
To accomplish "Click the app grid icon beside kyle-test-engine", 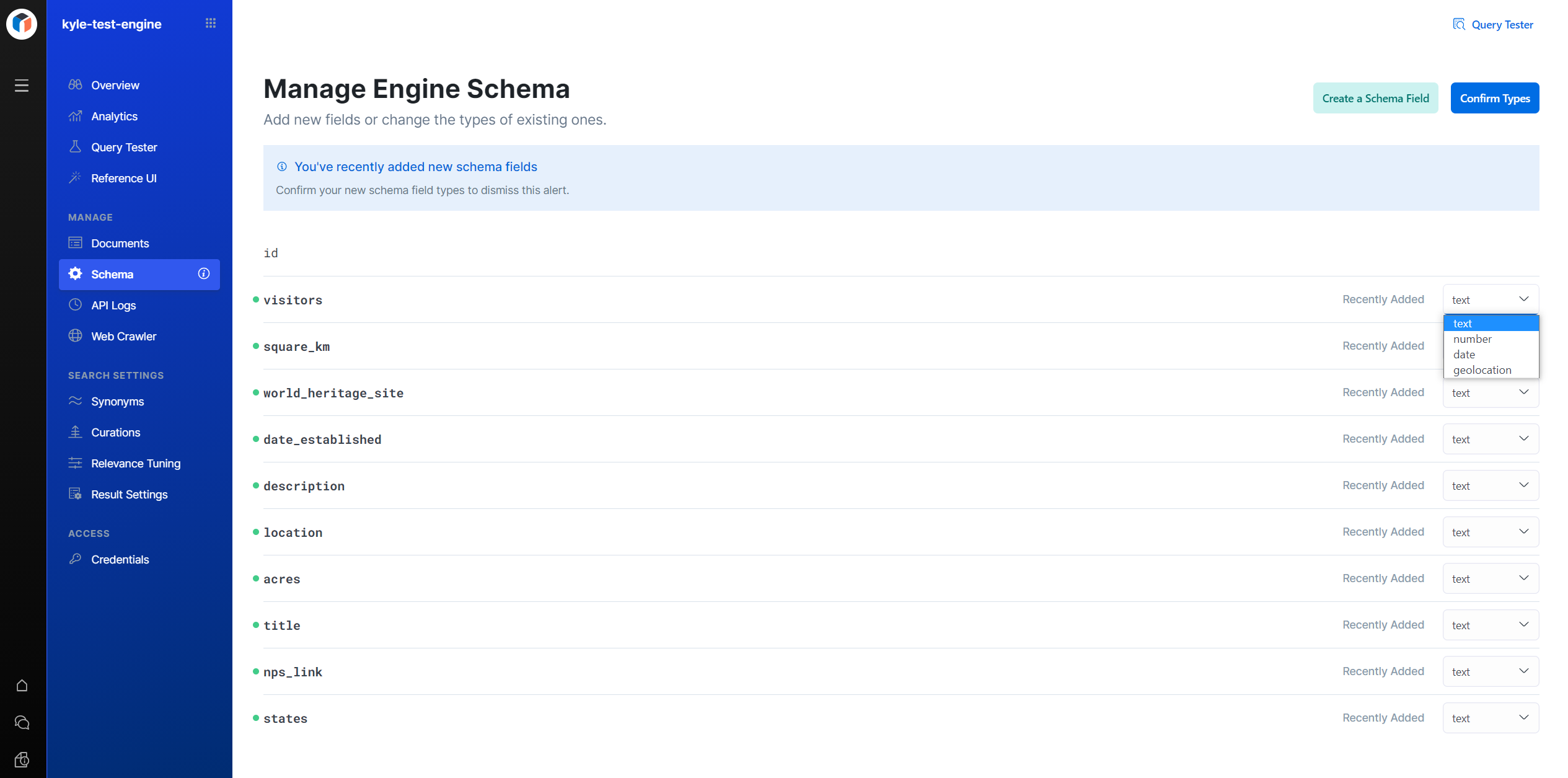I will (211, 24).
